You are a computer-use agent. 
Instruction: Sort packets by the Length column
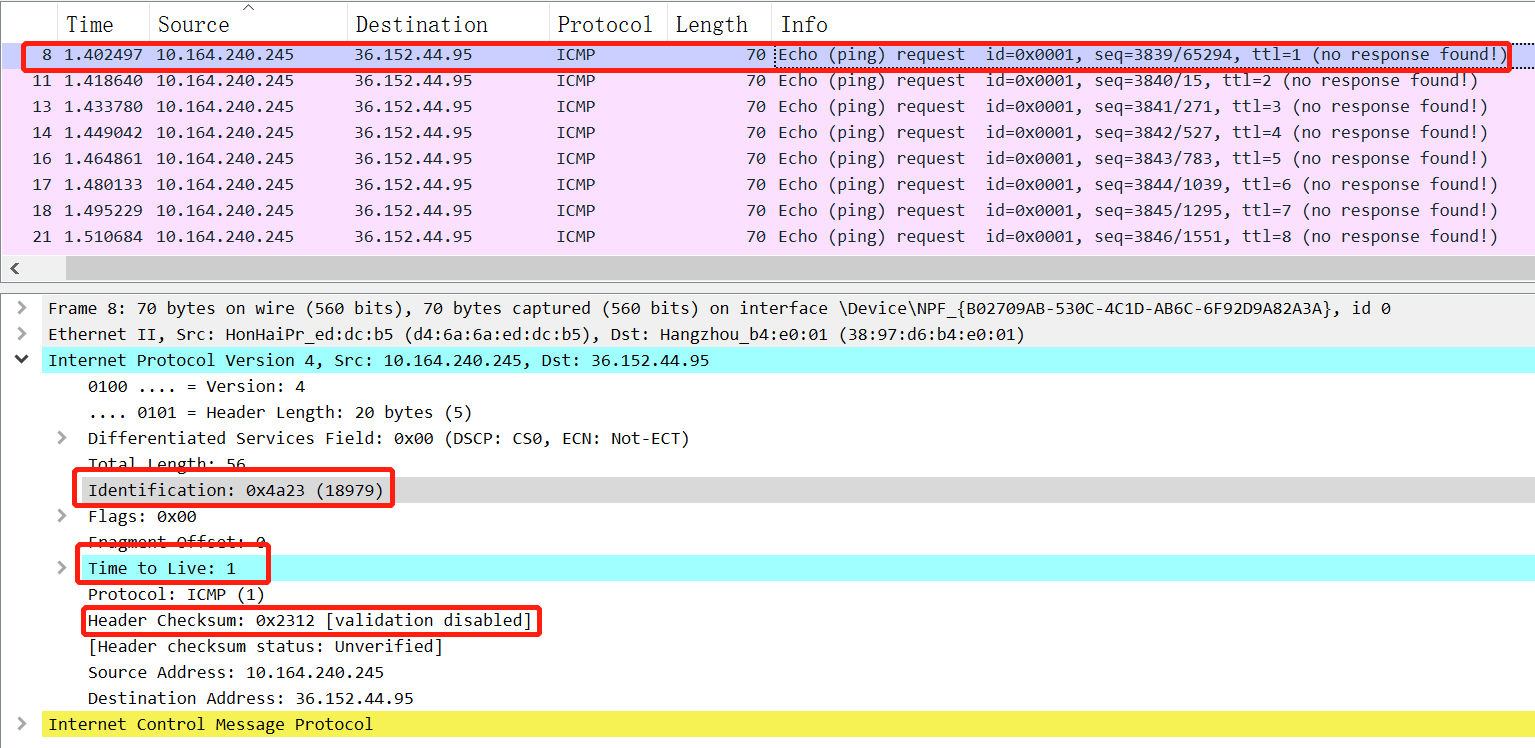click(x=712, y=22)
